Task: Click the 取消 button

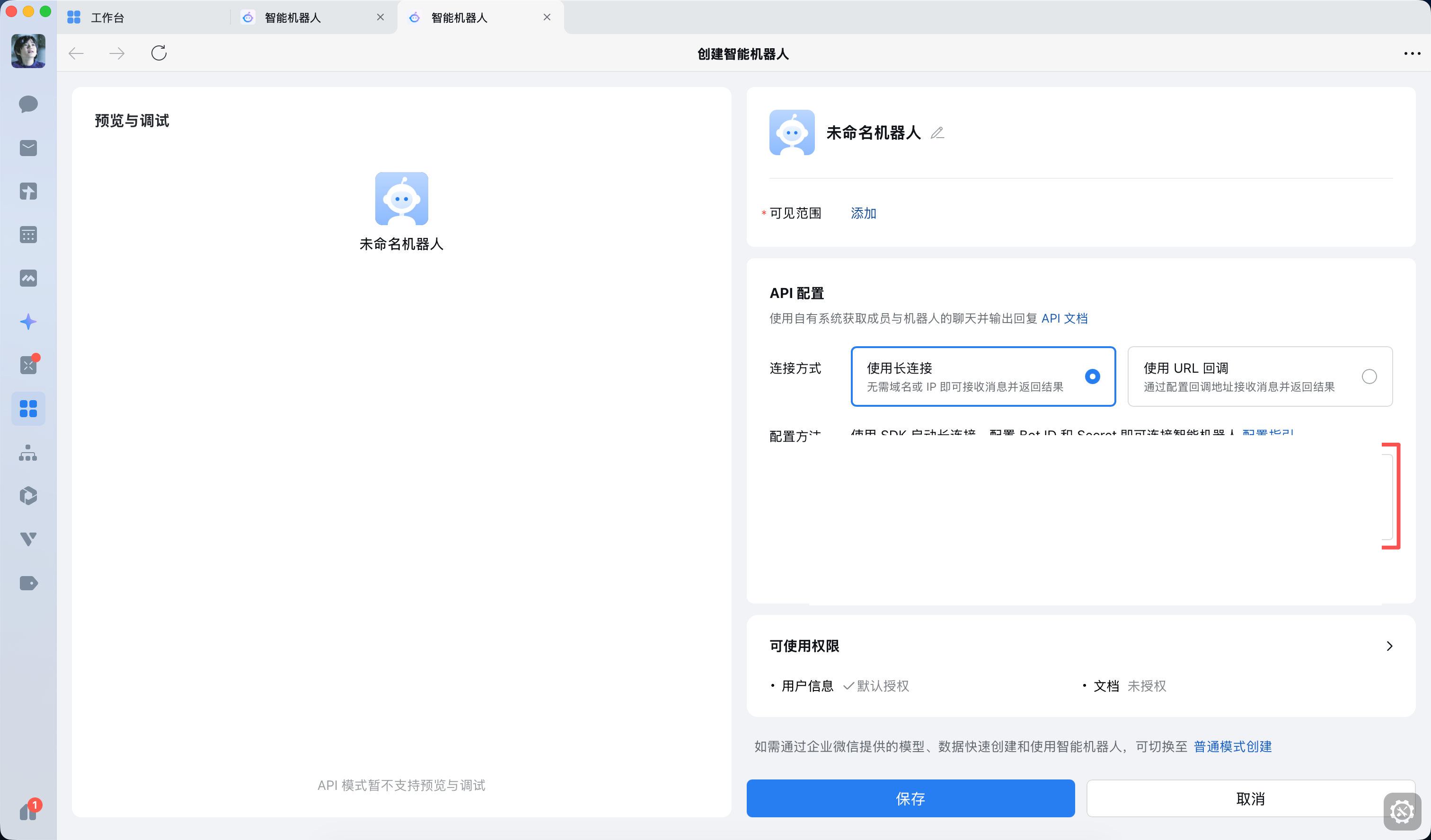Action: click(1250, 798)
